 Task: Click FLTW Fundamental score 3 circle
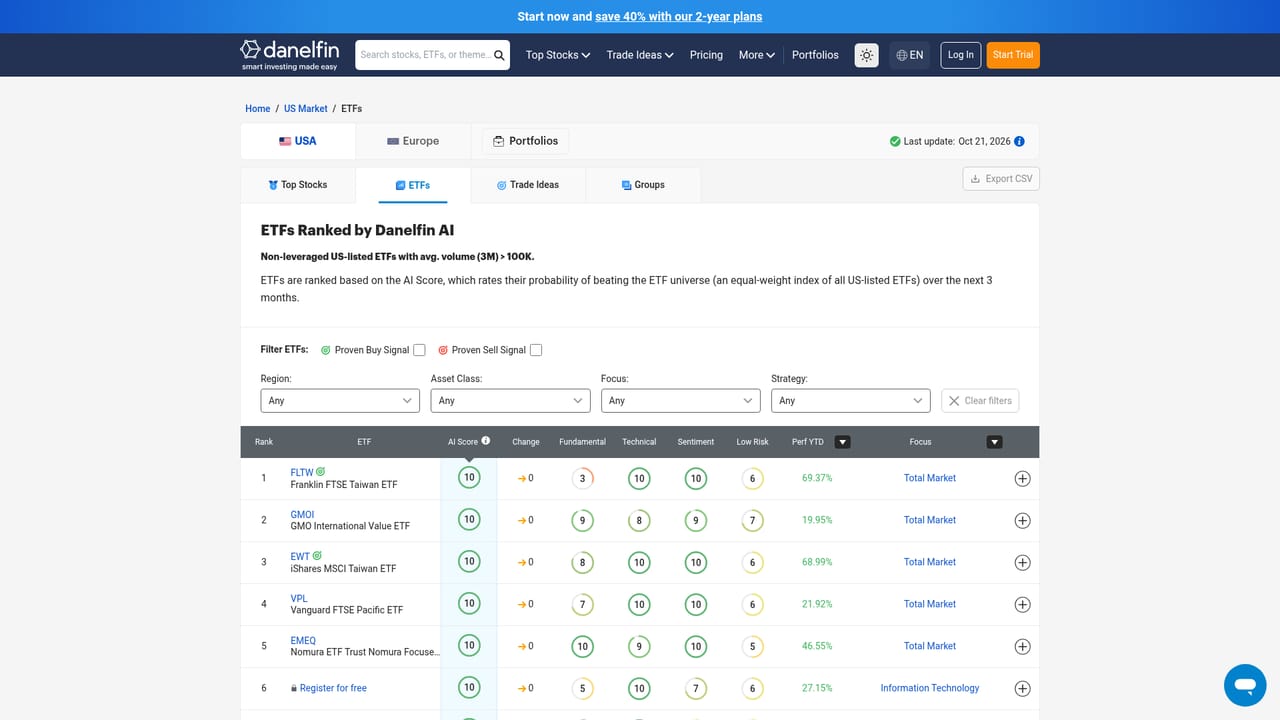pos(583,479)
